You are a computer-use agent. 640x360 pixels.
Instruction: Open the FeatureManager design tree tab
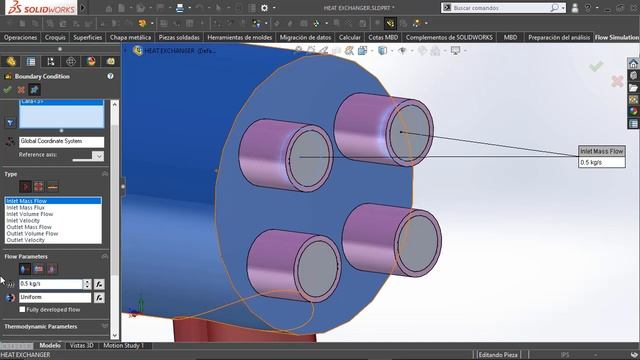click(x=11, y=62)
